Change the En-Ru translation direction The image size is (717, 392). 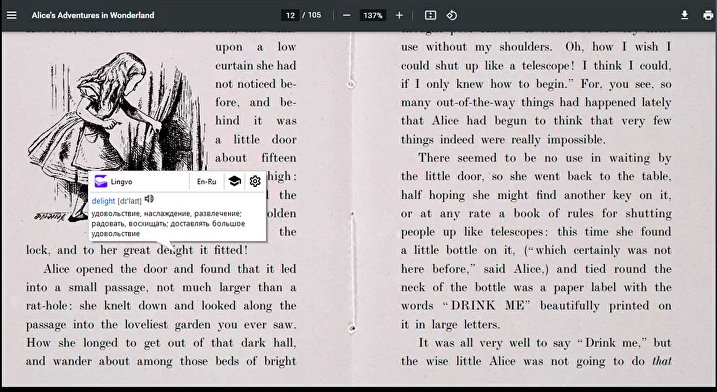(206, 182)
